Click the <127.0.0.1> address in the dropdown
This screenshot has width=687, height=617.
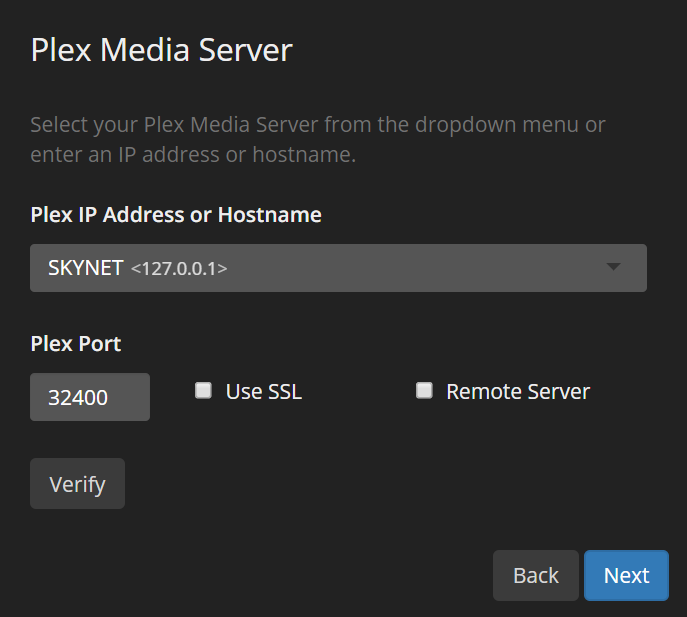tap(179, 269)
